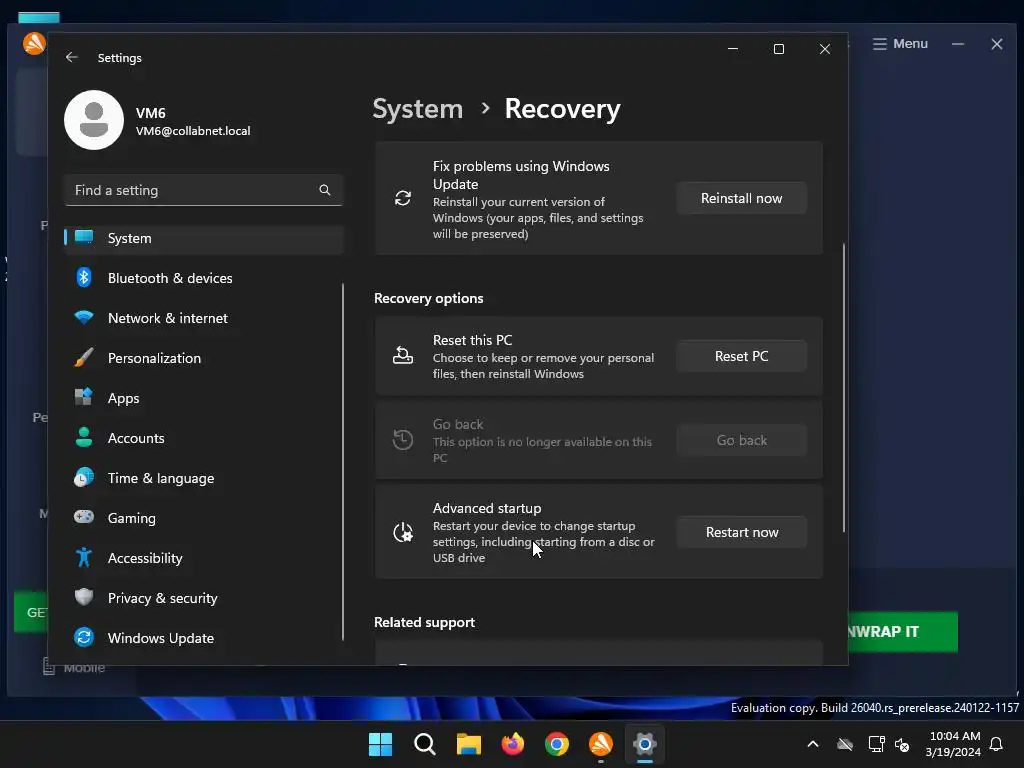Screen dimensions: 1024x768
Task: Click the VM6 profile avatar
Action: point(94,120)
